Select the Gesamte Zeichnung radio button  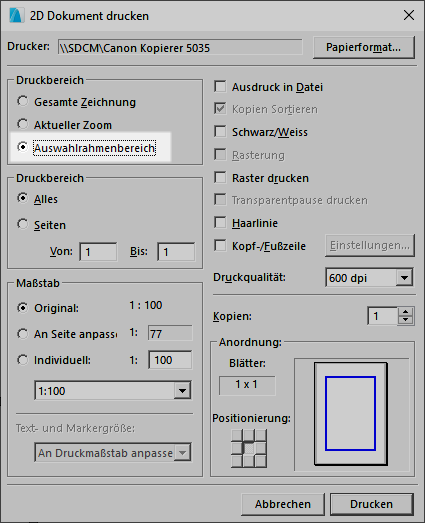coord(23,101)
